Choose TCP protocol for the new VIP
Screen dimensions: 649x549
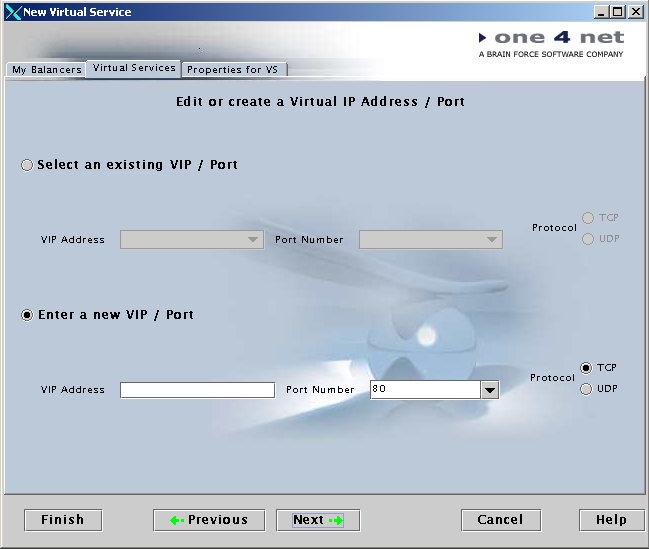click(586, 368)
